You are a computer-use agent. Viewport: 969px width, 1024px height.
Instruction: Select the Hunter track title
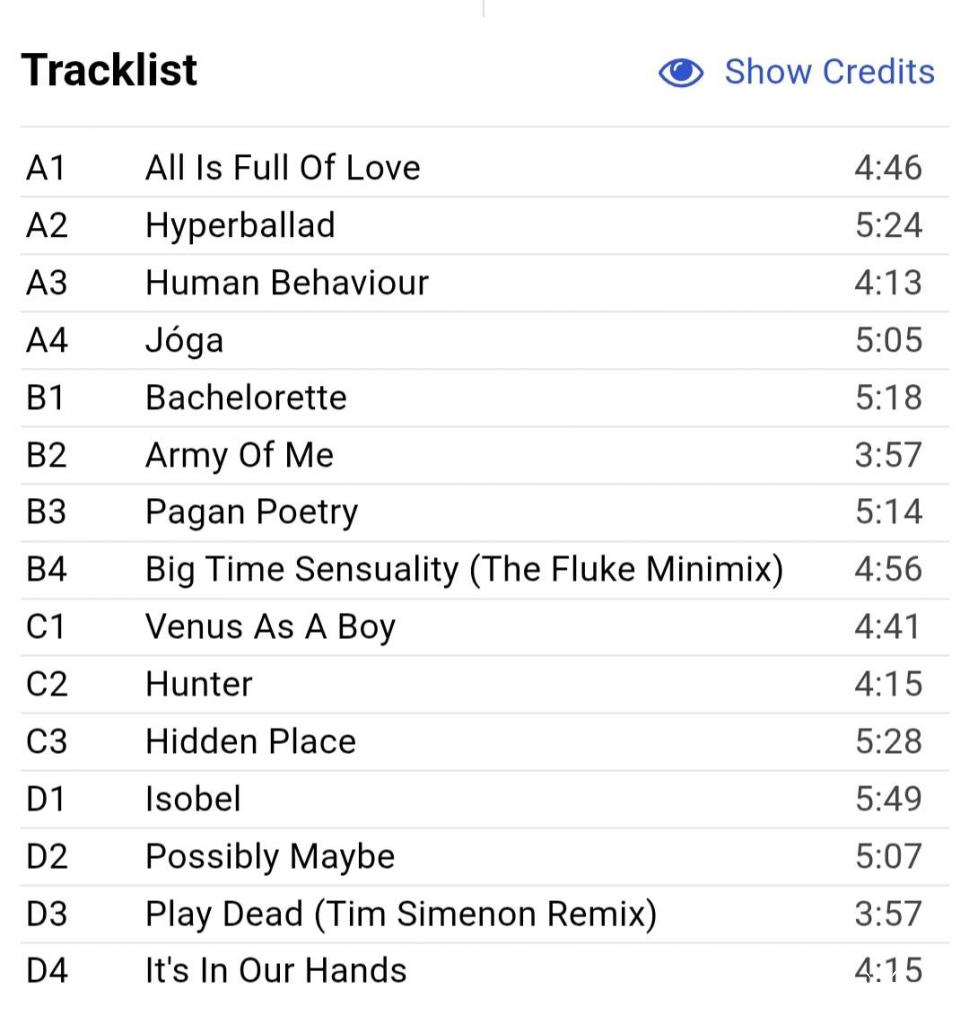pyautogui.click(x=199, y=684)
